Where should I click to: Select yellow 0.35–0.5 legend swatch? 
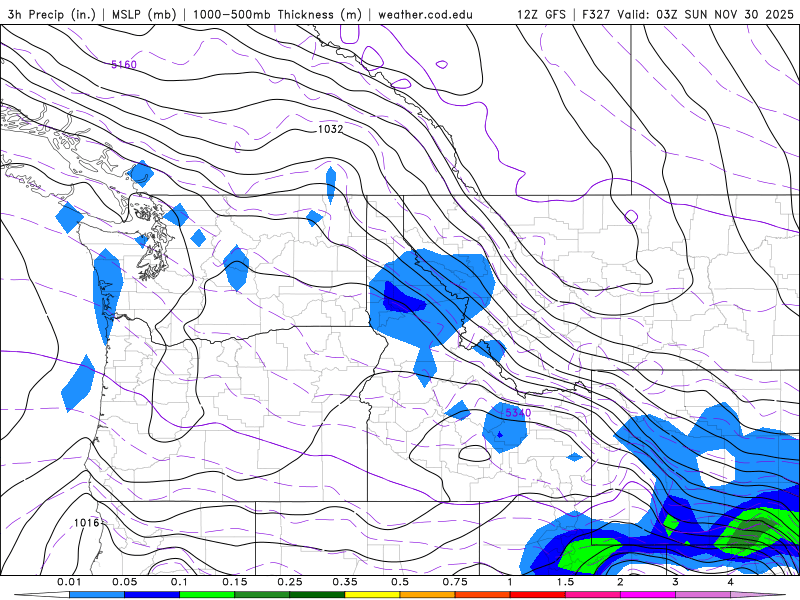point(372,595)
